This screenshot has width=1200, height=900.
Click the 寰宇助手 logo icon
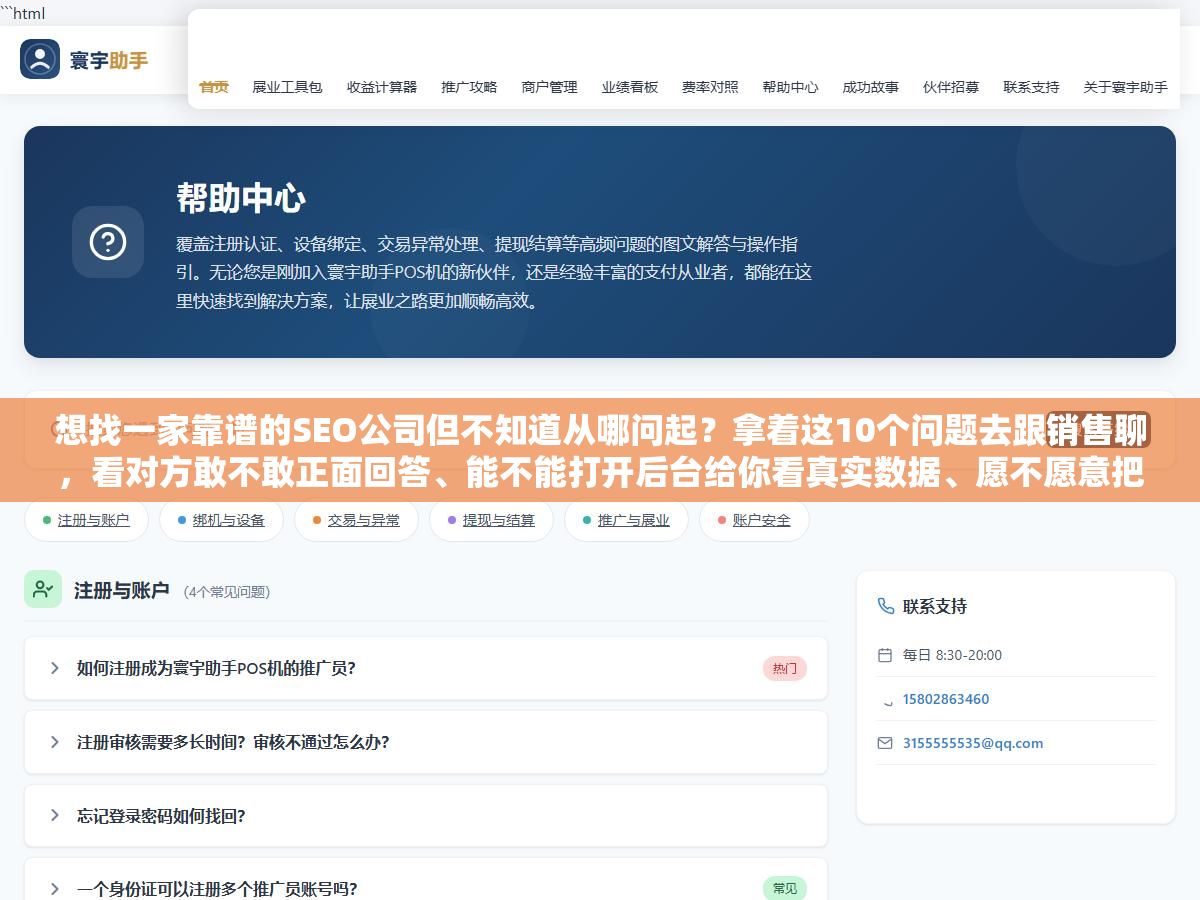(40, 59)
